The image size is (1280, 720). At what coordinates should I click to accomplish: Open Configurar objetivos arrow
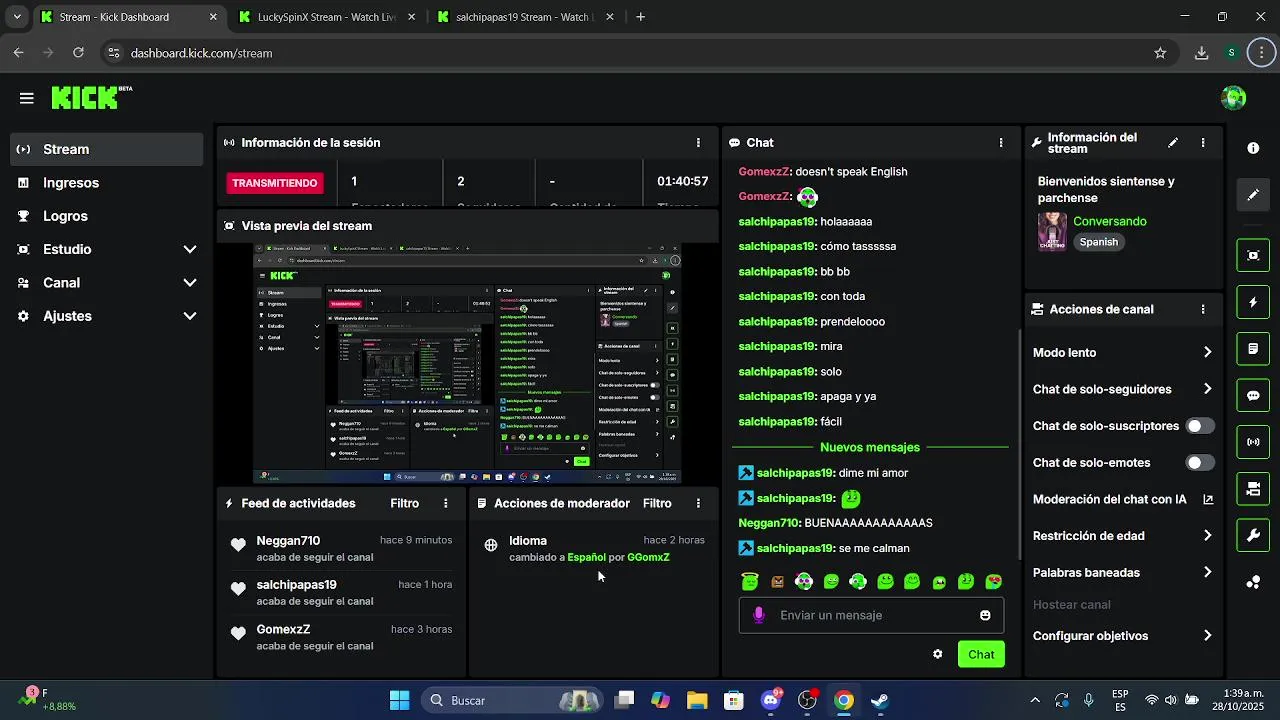click(1207, 636)
